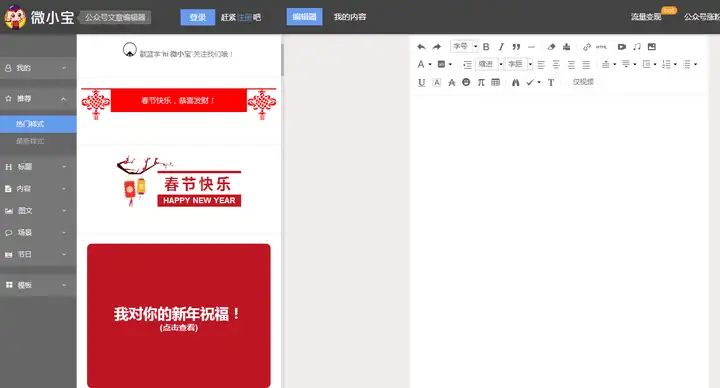Open the background color dropdown arrow
This screenshot has height=388, width=720.
[x=450, y=64]
